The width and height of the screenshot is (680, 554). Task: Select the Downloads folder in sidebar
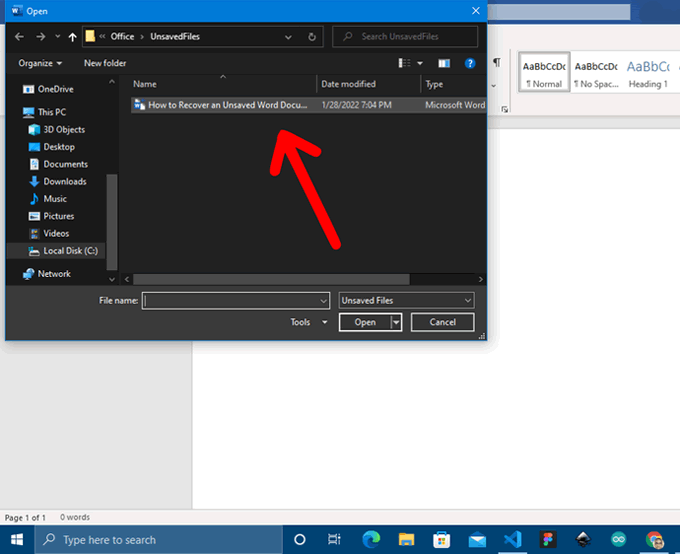(x=64, y=181)
